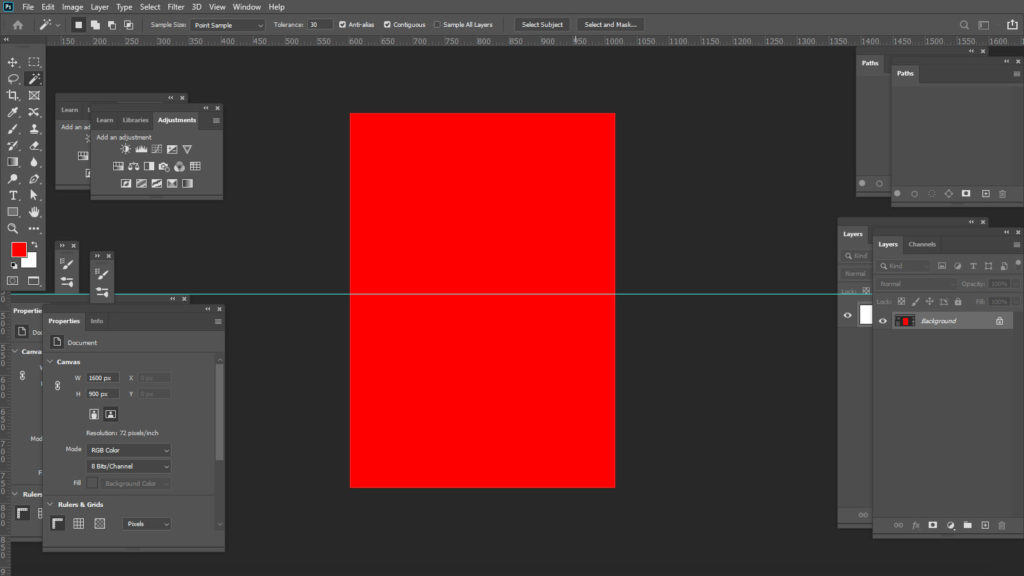The height and width of the screenshot is (576, 1024).
Task: Open the Properties panel flyout menu
Action: [218, 321]
